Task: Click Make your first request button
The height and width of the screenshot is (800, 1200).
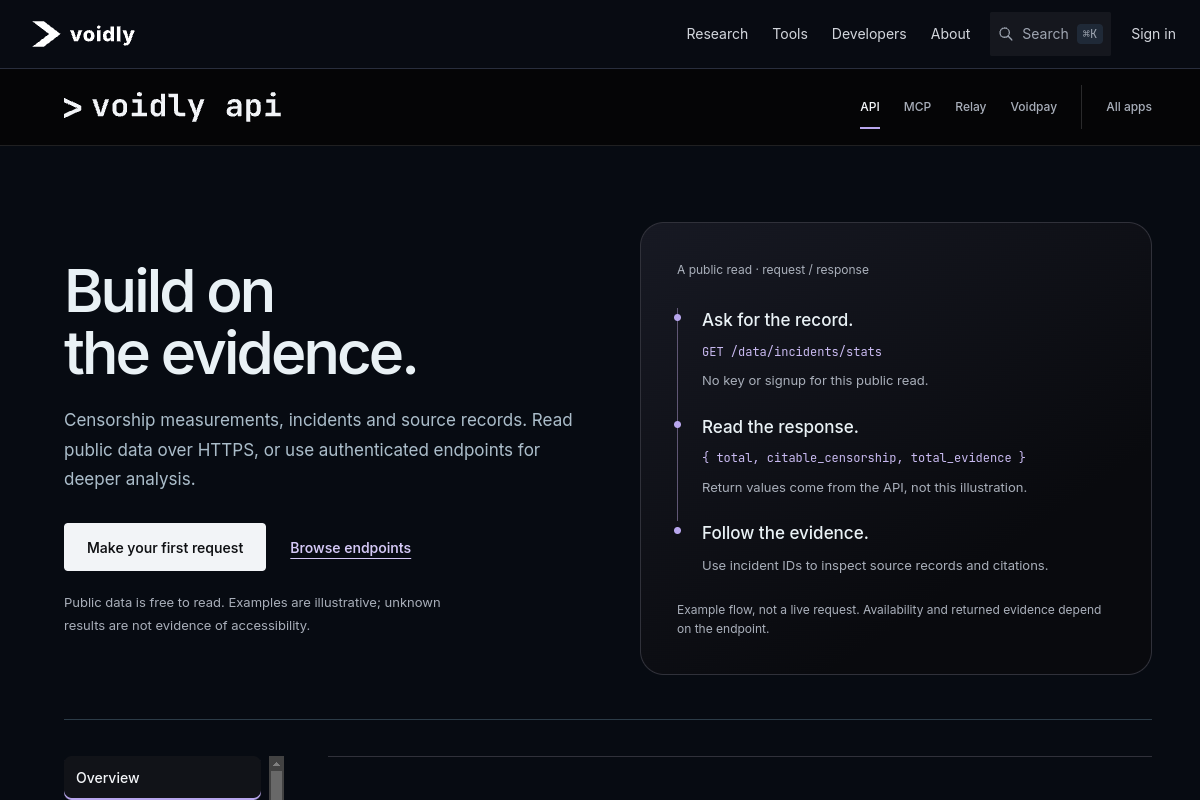Action: 165,547
